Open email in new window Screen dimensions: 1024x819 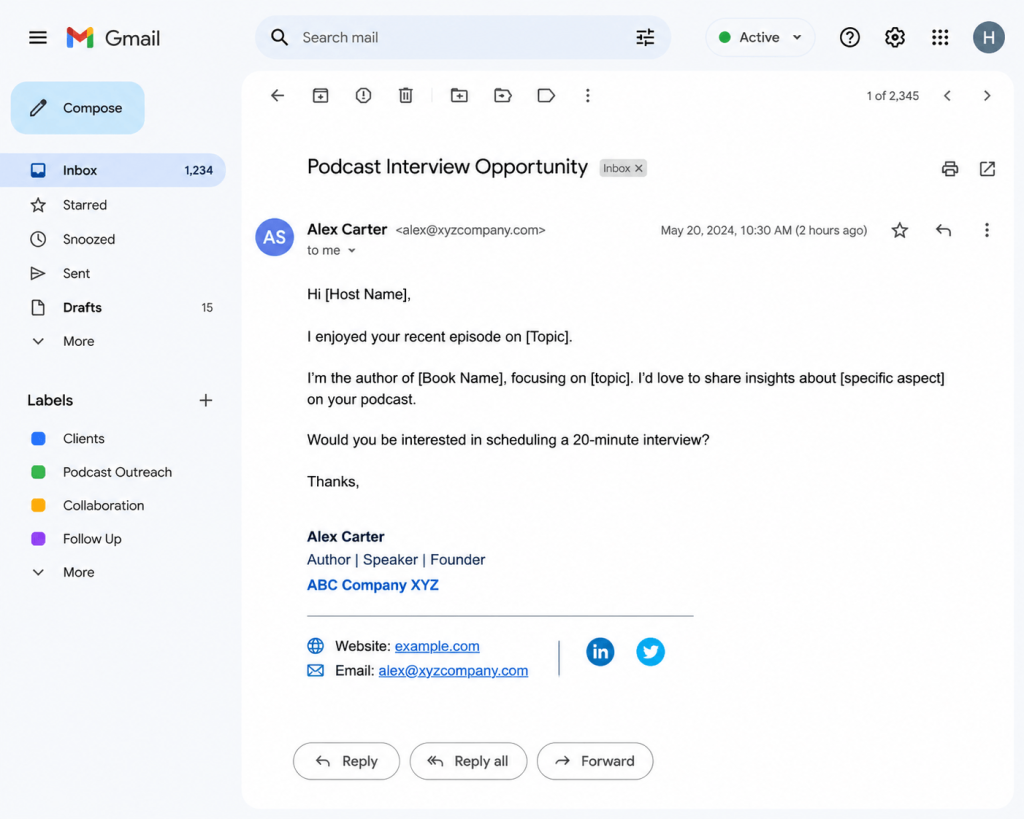tap(987, 169)
